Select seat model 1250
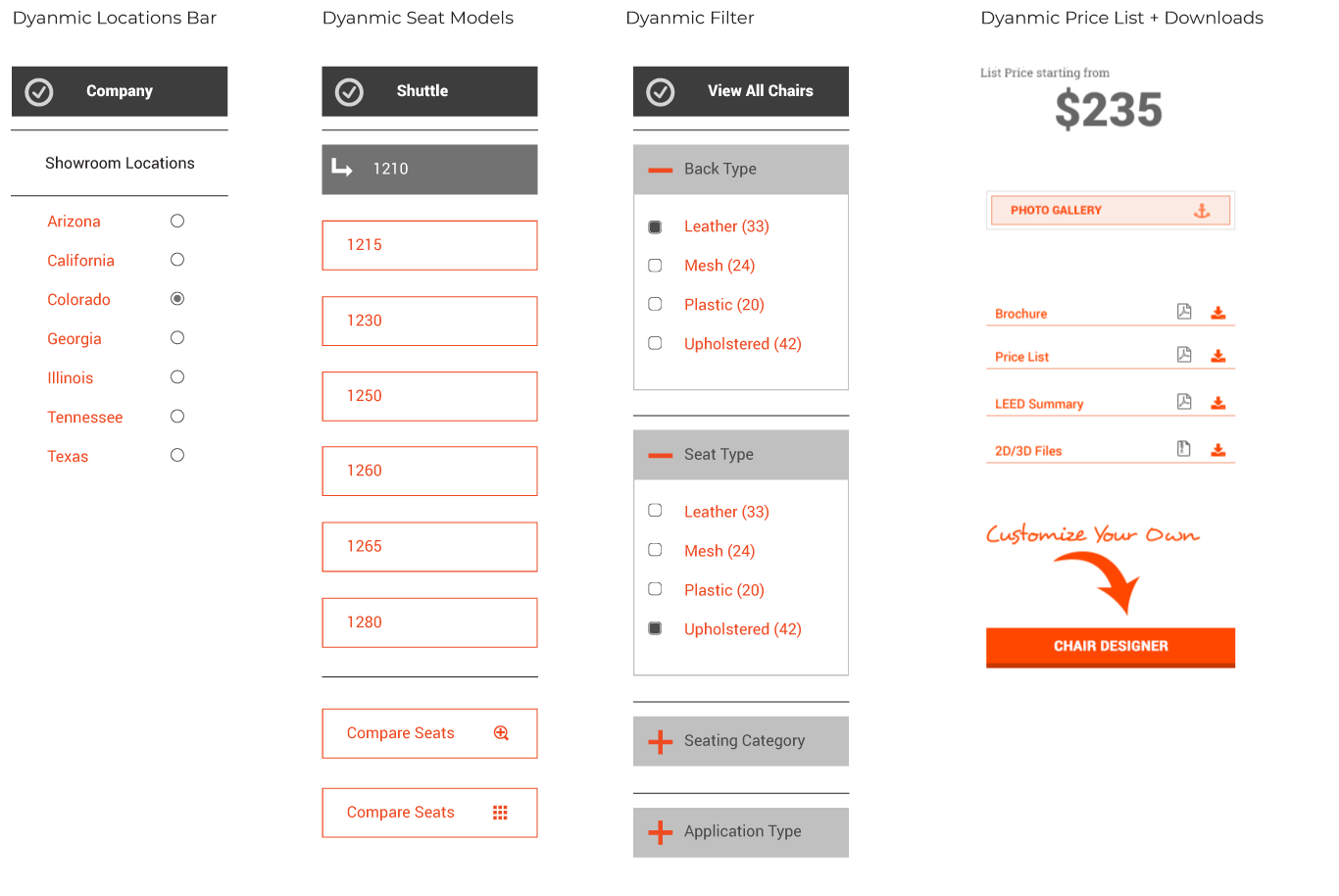Viewport: 1339px width, 896px height. click(x=429, y=396)
